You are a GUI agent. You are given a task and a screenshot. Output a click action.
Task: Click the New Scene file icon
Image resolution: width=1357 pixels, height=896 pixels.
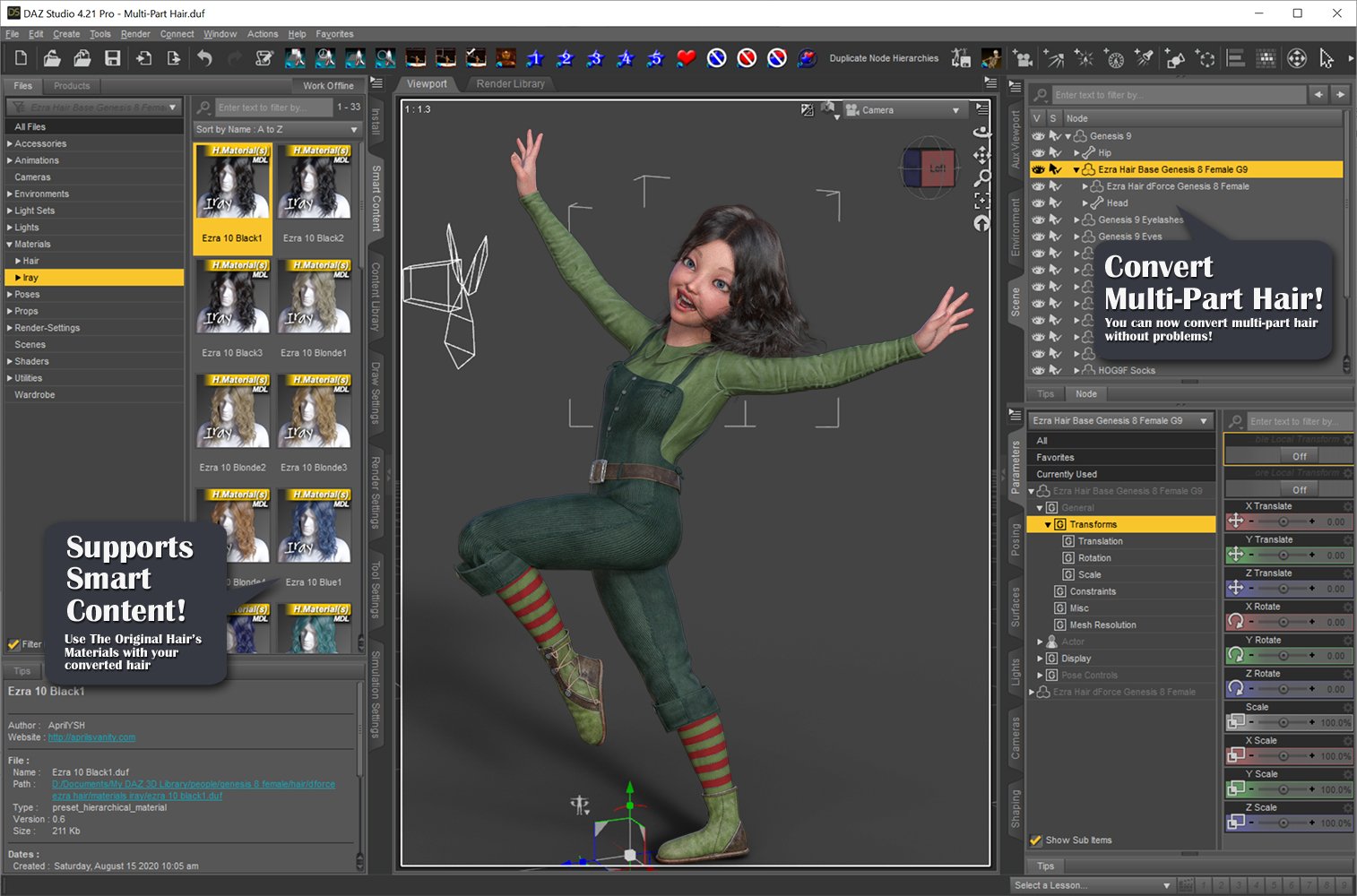pyautogui.click(x=22, y=58)
